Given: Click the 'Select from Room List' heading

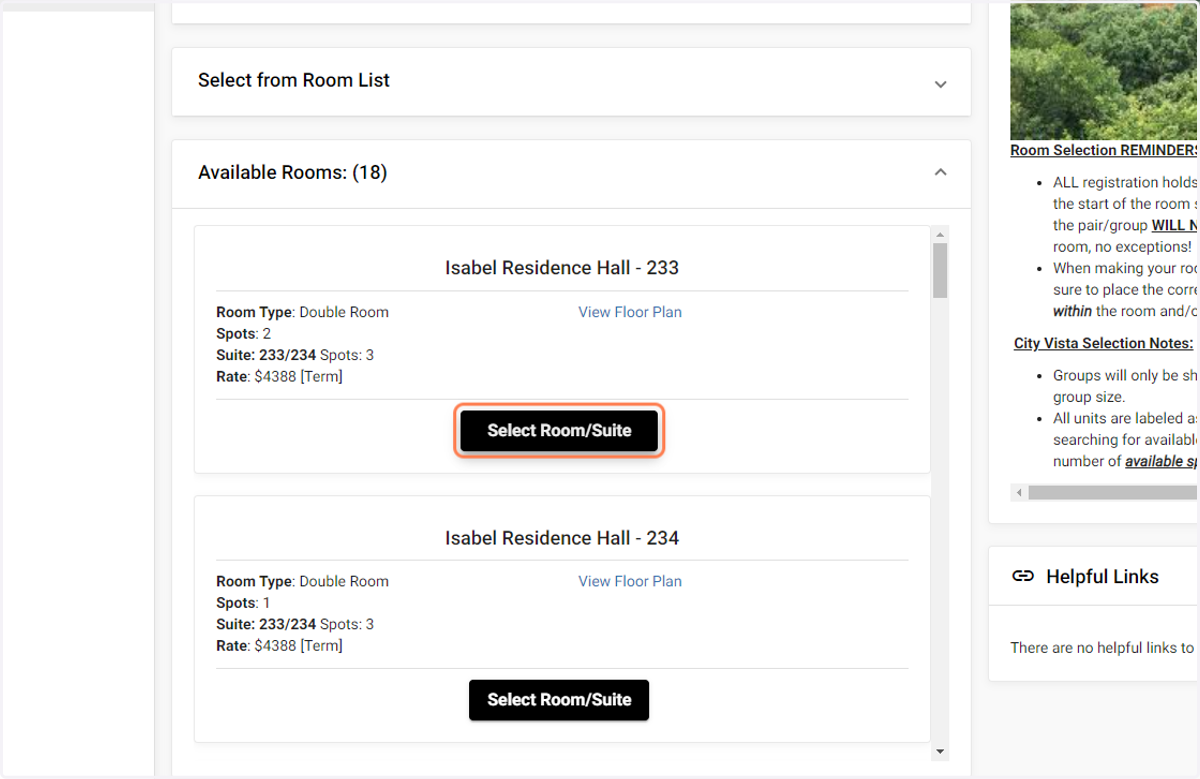Looking at the screenshot, I should 294,80.
